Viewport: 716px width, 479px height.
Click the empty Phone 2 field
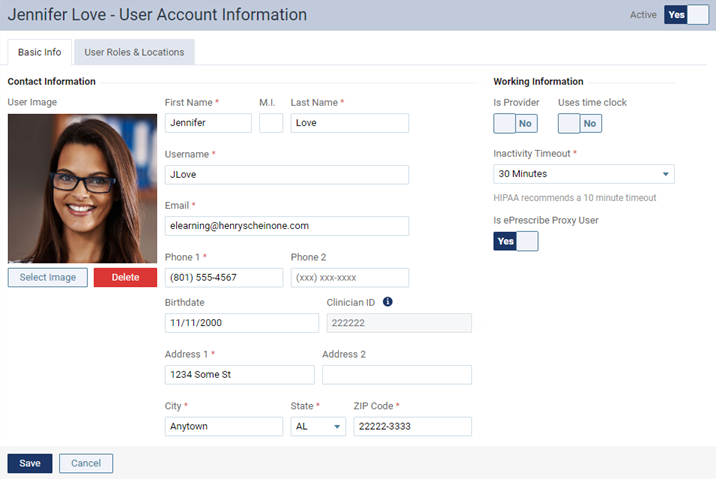[350, 278]
